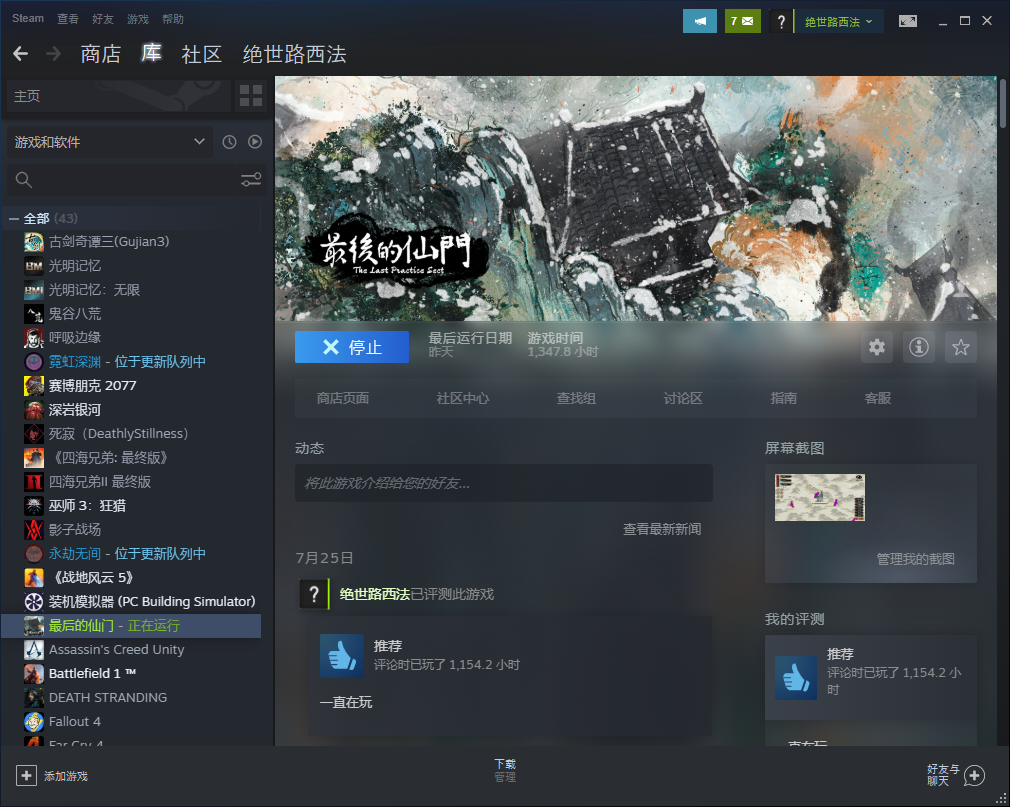Select DEATH STRANDING in the library
1010x807 pixels.
click(x=108, y=698)
